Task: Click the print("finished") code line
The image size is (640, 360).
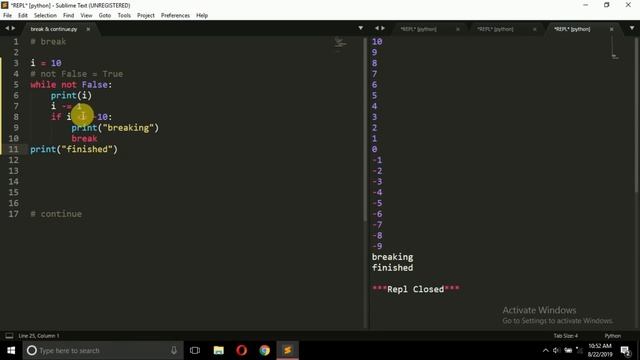Action: (74, 149)
